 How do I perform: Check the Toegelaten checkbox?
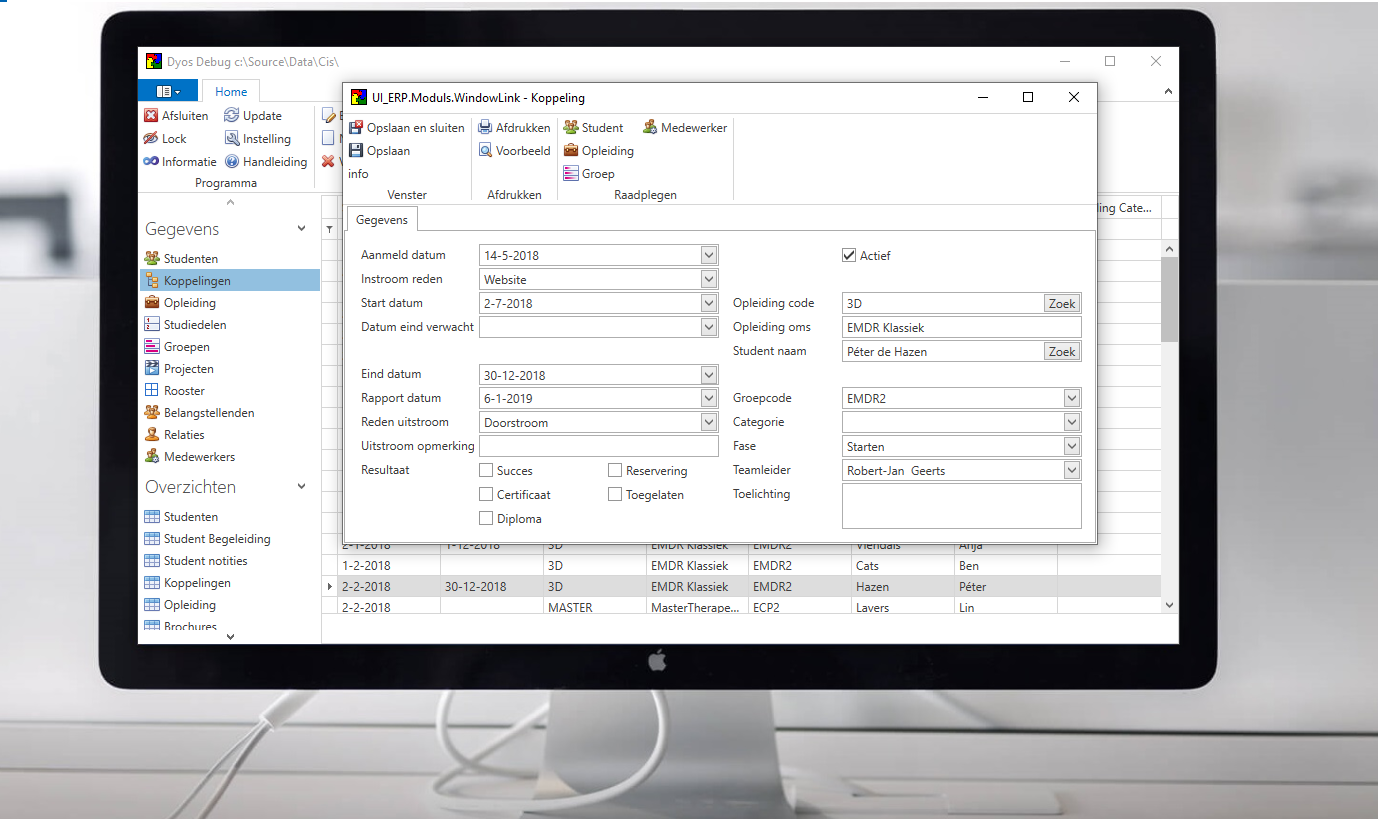(x=615, y=495)
